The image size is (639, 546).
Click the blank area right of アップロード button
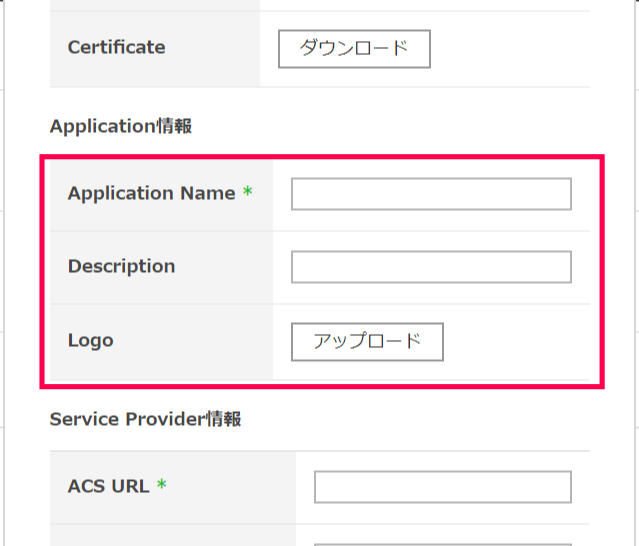pyautogui.click(x=520, y=341)
